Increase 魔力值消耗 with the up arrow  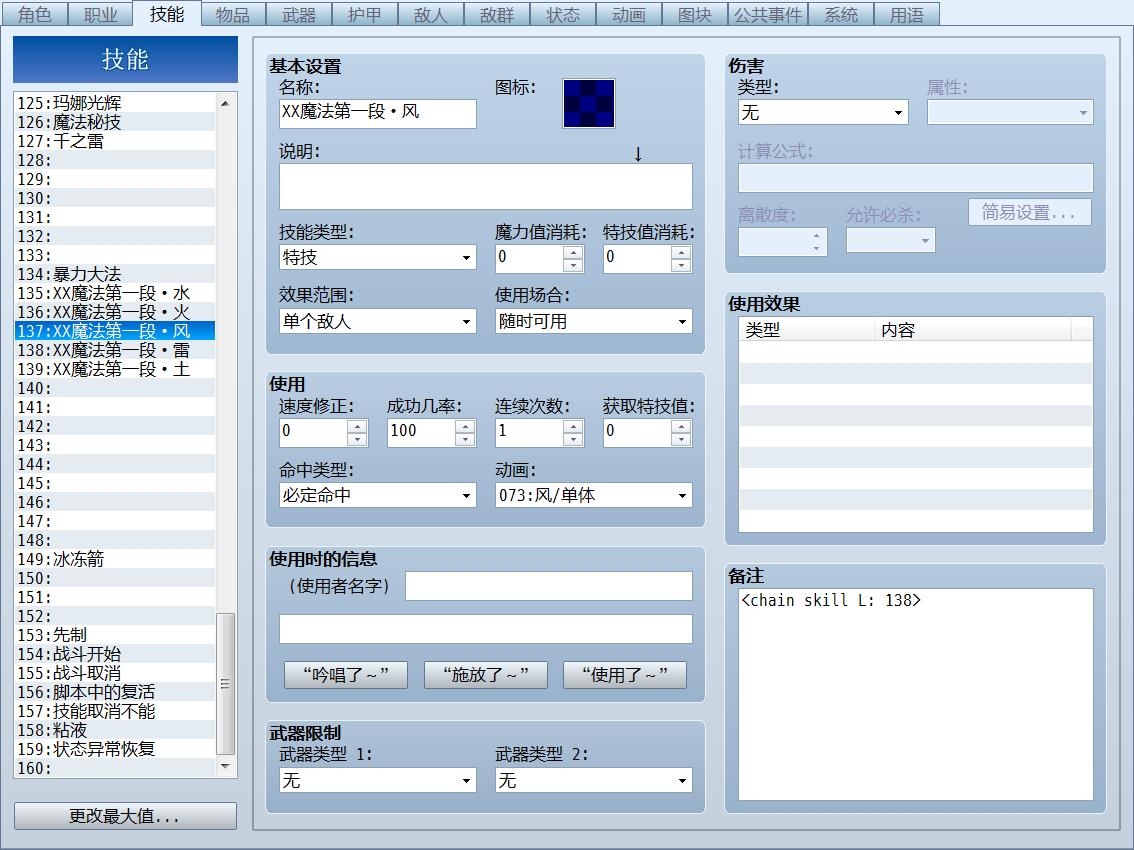point(573,252)
